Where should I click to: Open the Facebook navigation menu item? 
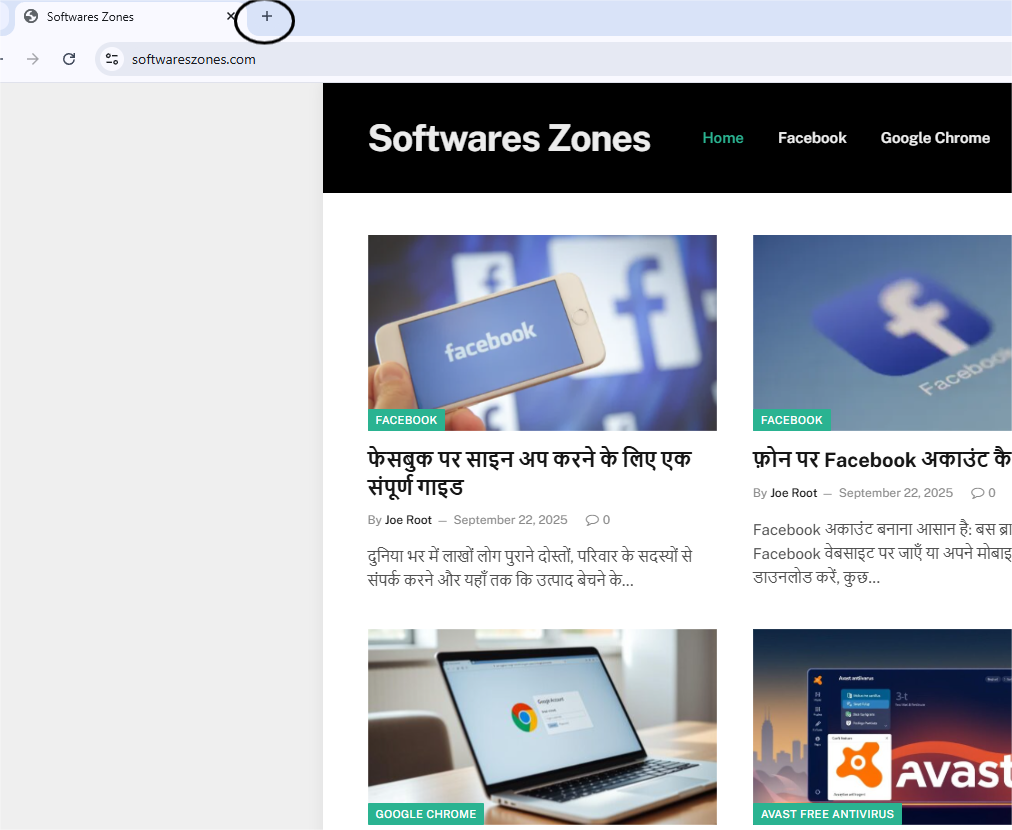click(812, 138)
